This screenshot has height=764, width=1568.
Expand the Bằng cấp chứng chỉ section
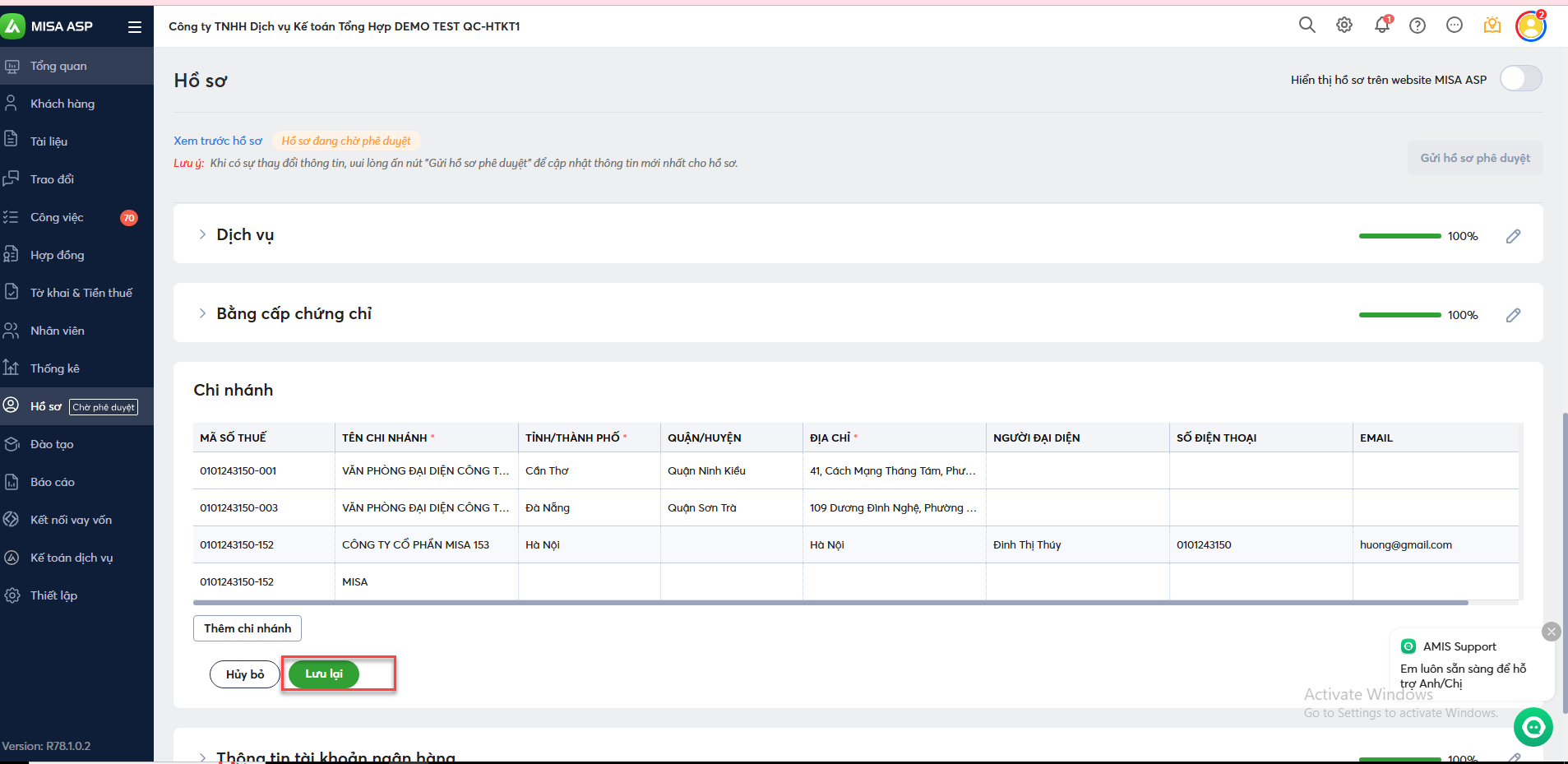click(202, 313)
